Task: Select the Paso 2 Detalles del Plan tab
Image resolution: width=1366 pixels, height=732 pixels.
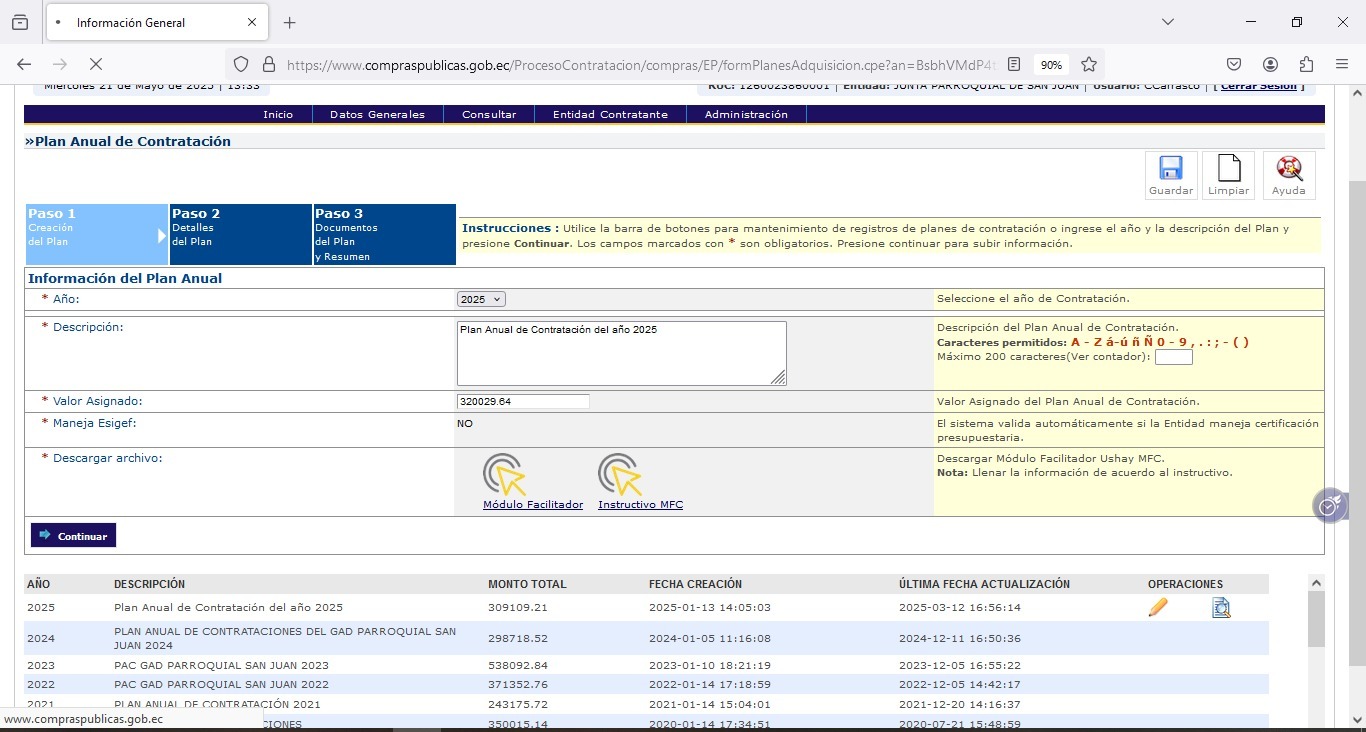Action: [x=240, y=234]
